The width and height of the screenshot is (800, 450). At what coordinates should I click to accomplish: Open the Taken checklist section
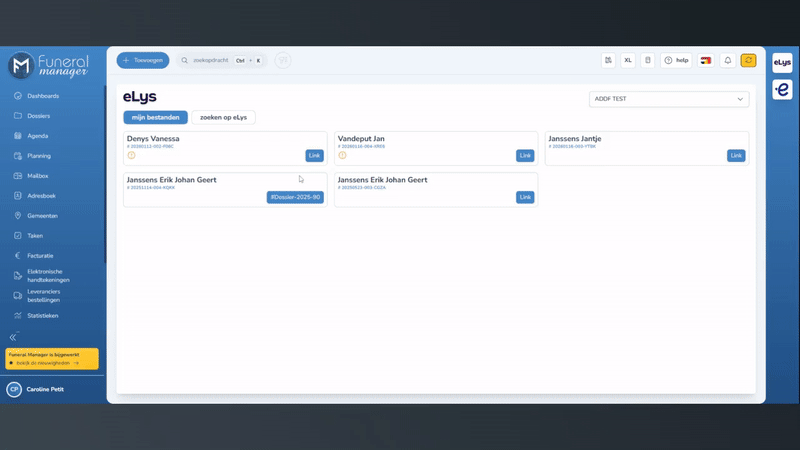pos(35,236)
